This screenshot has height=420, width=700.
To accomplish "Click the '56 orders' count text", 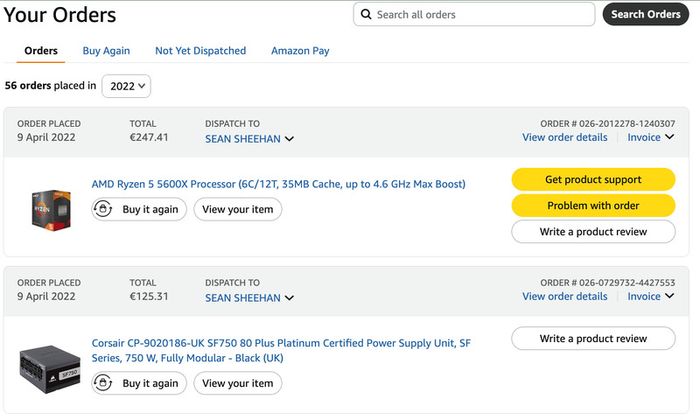I will (28, 85).
